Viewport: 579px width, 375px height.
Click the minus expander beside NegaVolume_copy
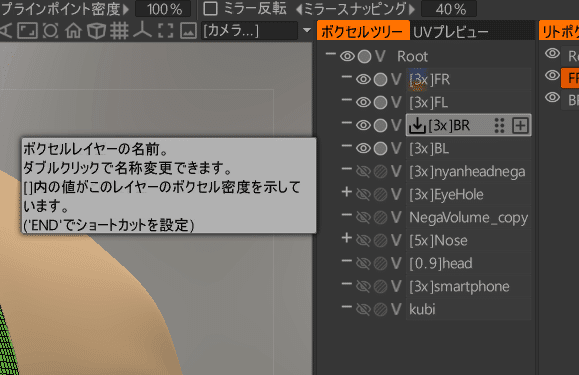[346, 215]
